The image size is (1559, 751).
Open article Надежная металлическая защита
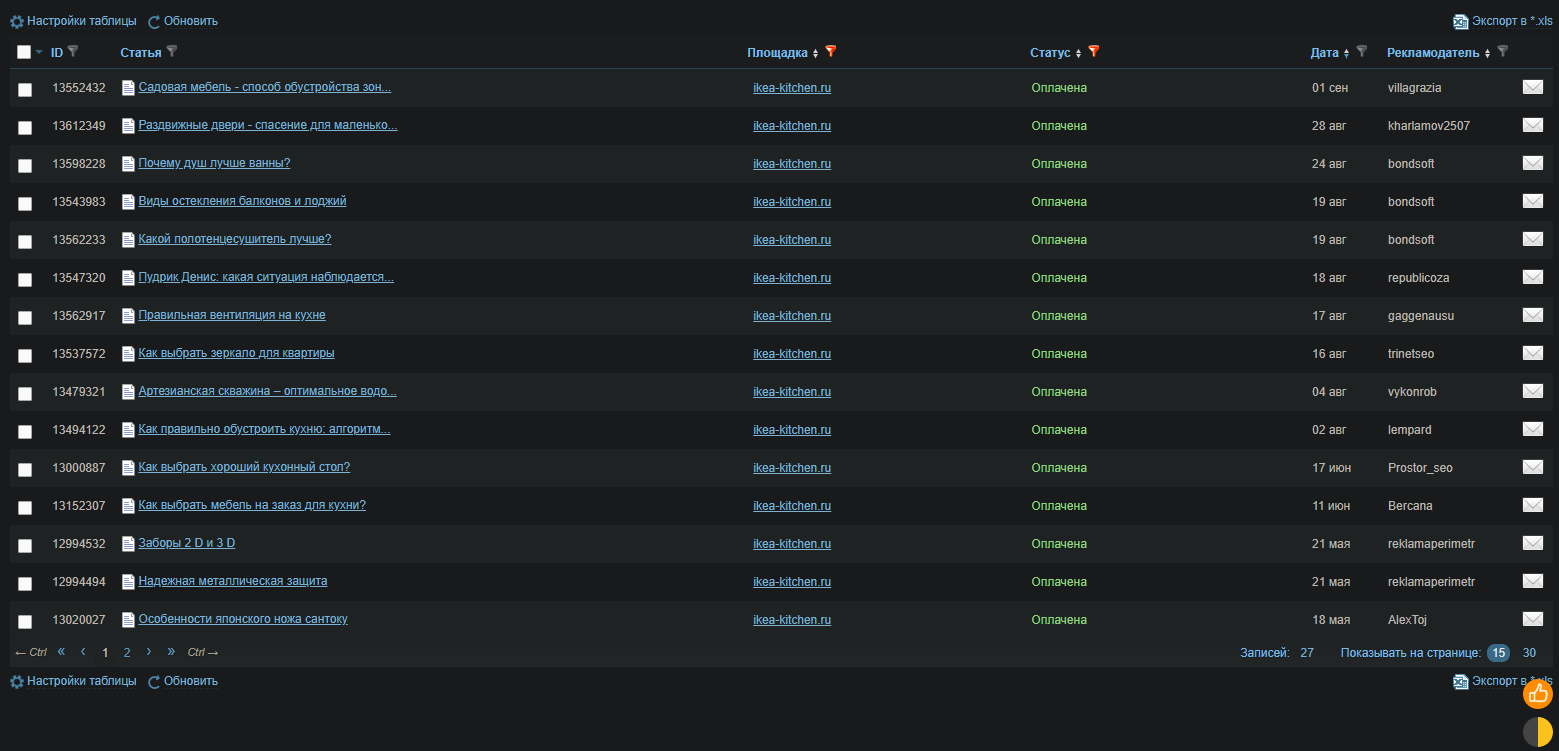pyautogui.click(x=233, y=581)
